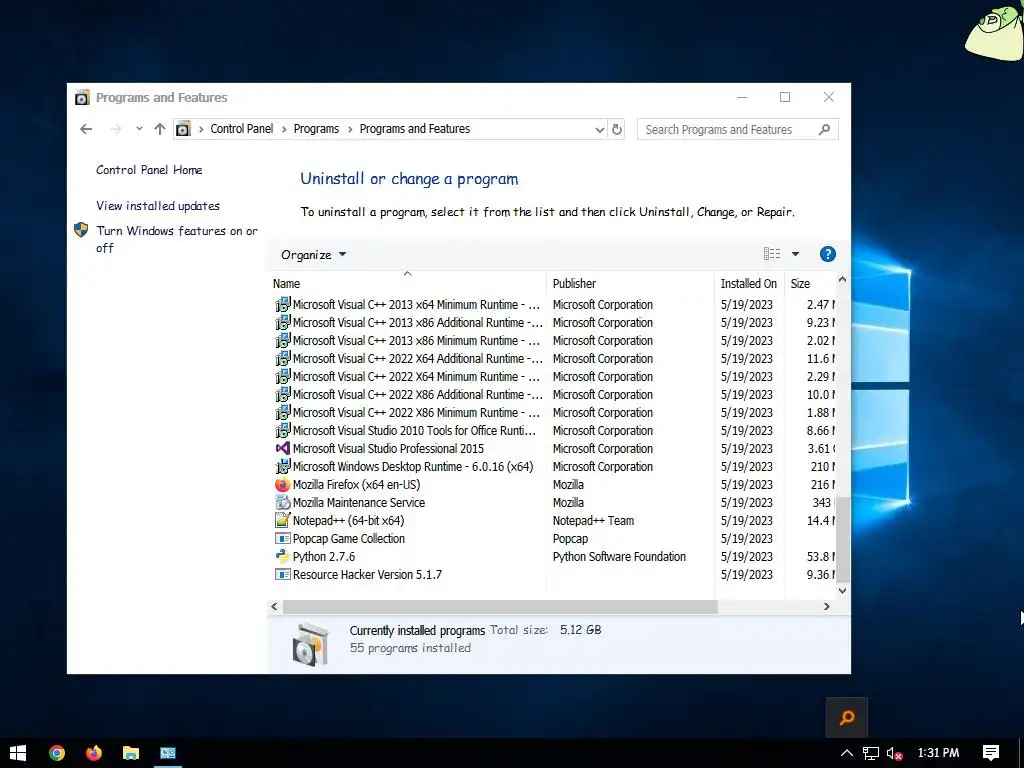Select Microsoft Visual C++ 2022 X86 Additional Runtime
Viewport: 1024px width, 768px height.
coord(417,394)
